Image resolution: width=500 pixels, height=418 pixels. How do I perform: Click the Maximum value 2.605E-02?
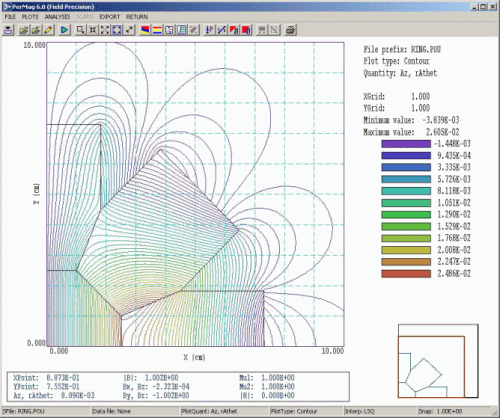442,132
